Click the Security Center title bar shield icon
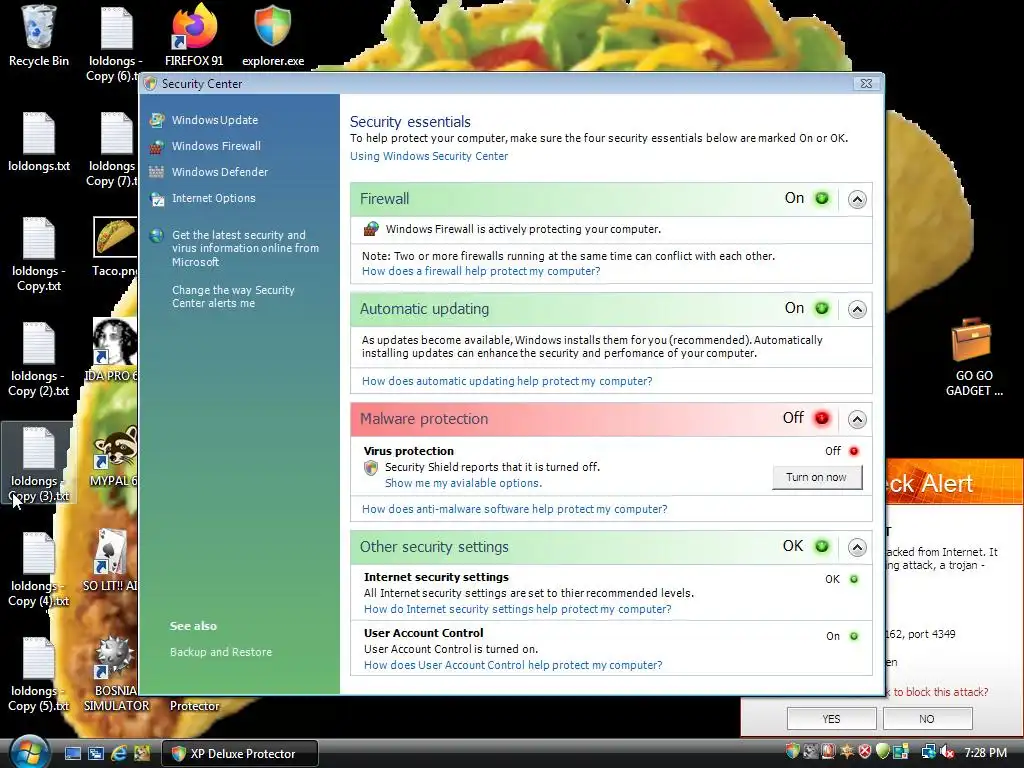Image resolution: width=1024 pixels, height=768 pixels. pos(150,84)
